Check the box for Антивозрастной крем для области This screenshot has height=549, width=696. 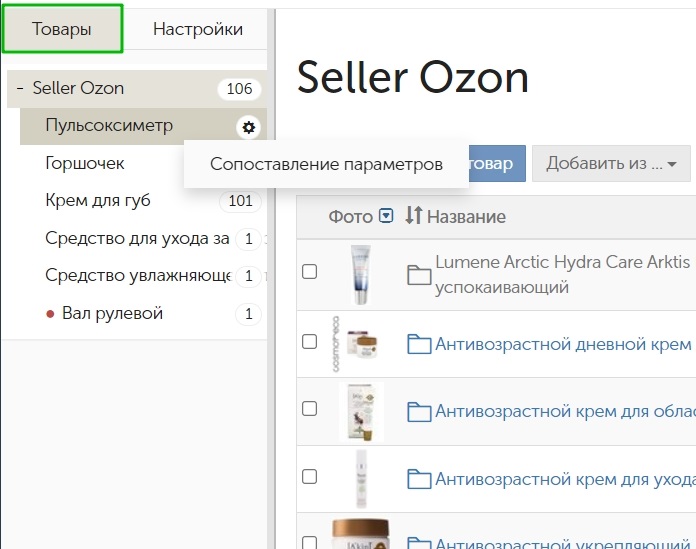[x=310, y=409]
